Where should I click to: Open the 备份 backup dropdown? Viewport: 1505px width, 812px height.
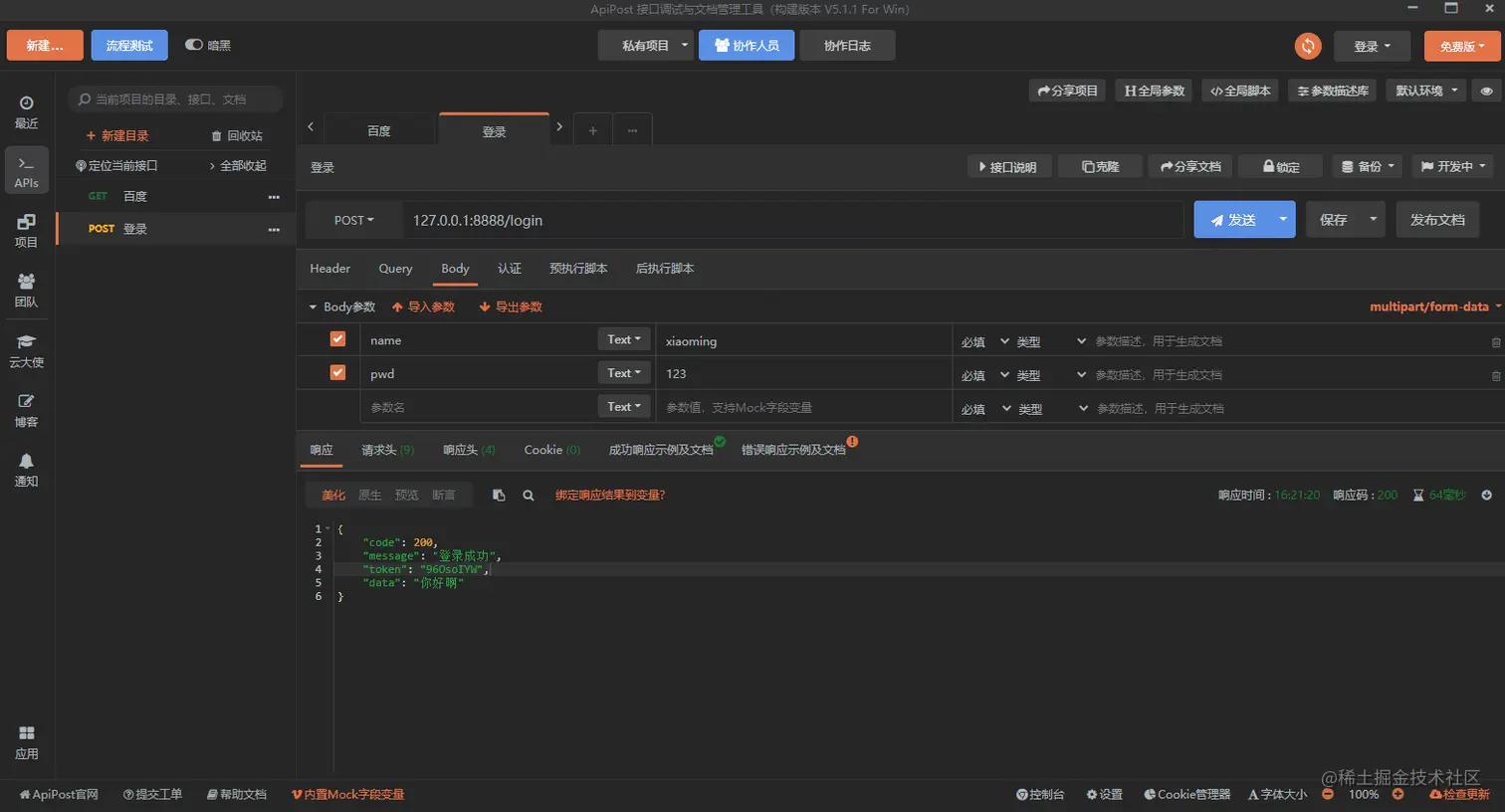(x=1368, y=166)
